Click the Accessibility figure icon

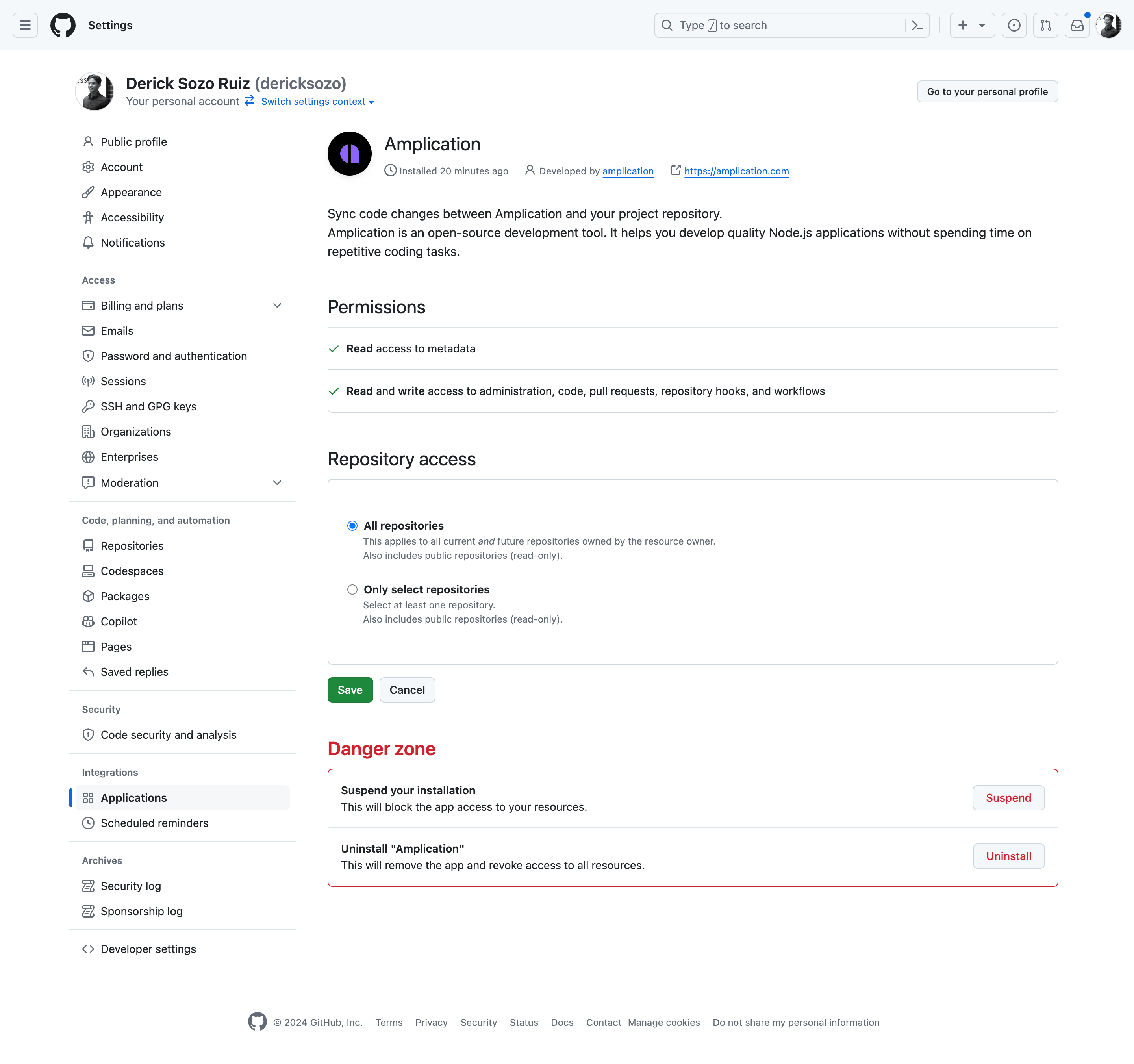click(x=88, y=217)
